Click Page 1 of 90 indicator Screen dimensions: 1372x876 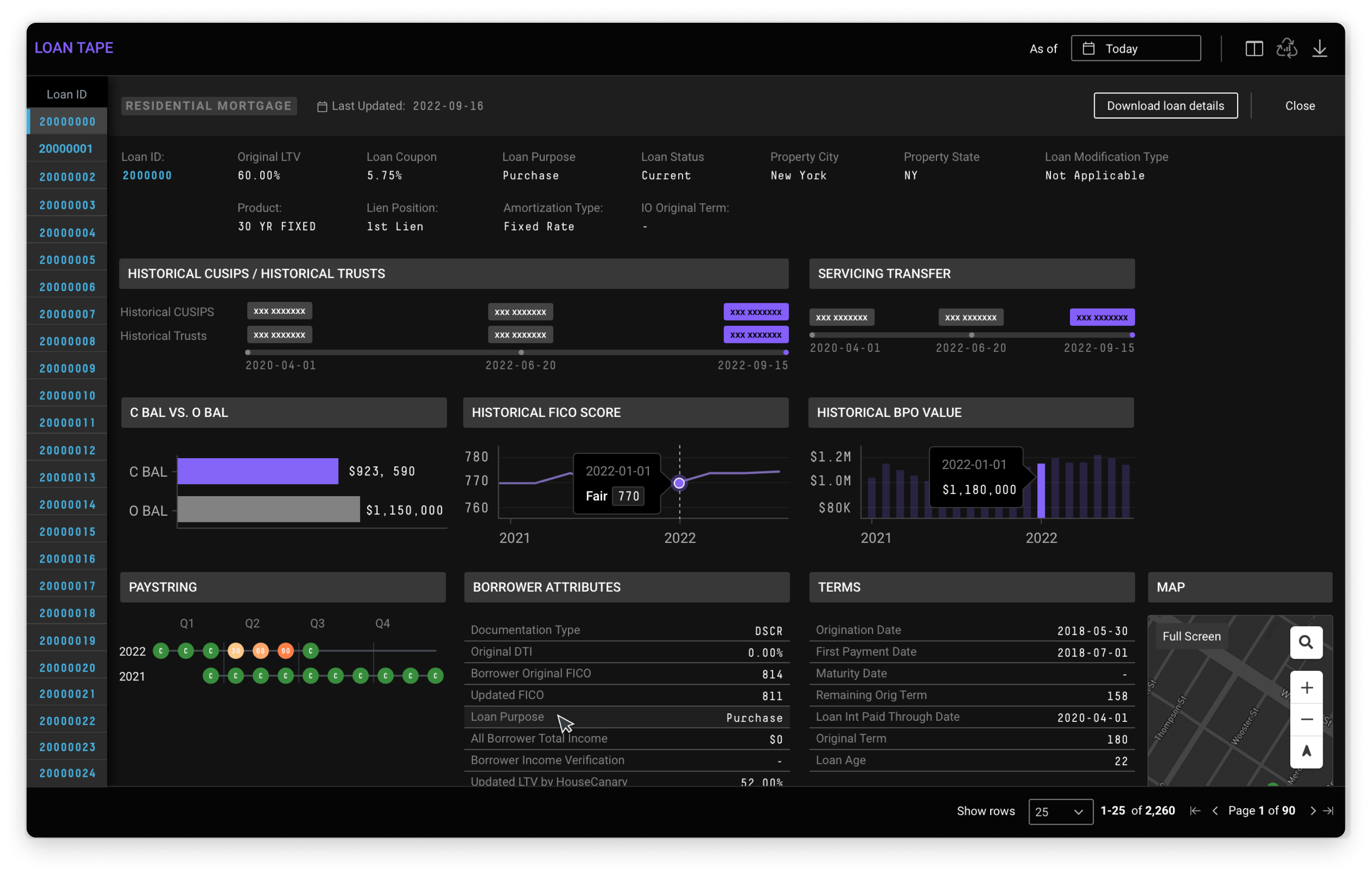click(1261, 810)
